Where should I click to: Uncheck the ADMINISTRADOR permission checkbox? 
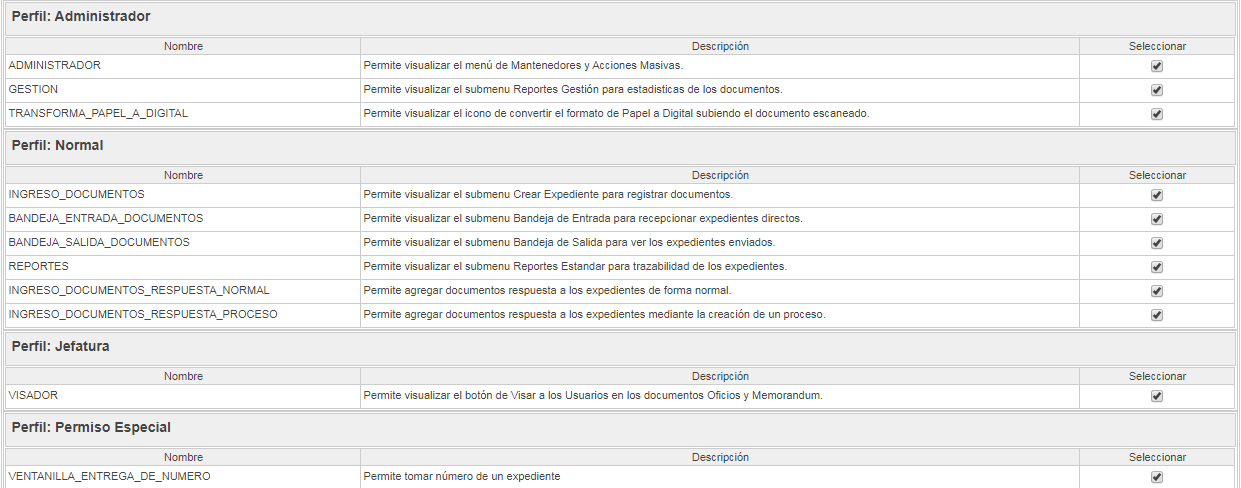tap(1157, 66)
